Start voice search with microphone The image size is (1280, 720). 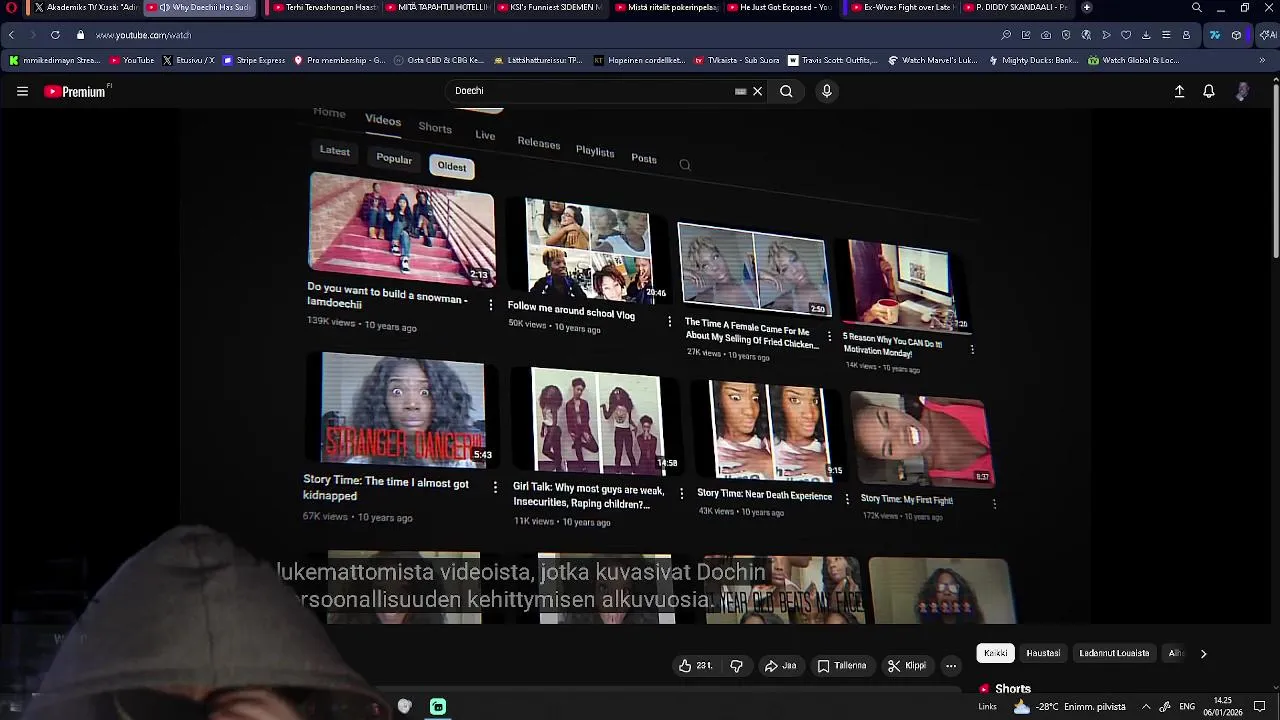pyautogui.click(x=826, y=91)
